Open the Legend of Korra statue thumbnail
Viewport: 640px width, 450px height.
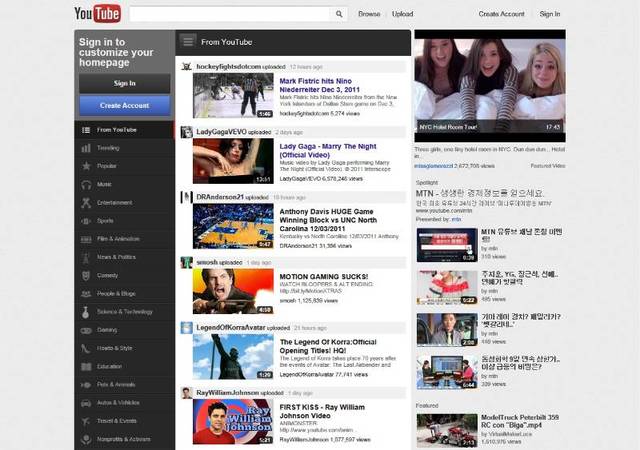tap(233, 356)
